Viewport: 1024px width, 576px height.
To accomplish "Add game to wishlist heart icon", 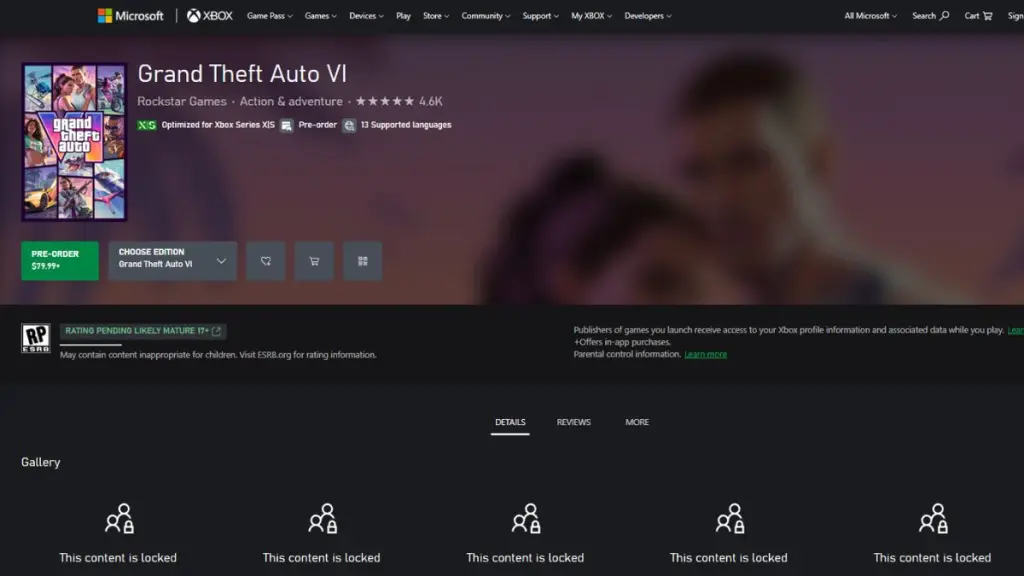I will [x=266, y=261].
